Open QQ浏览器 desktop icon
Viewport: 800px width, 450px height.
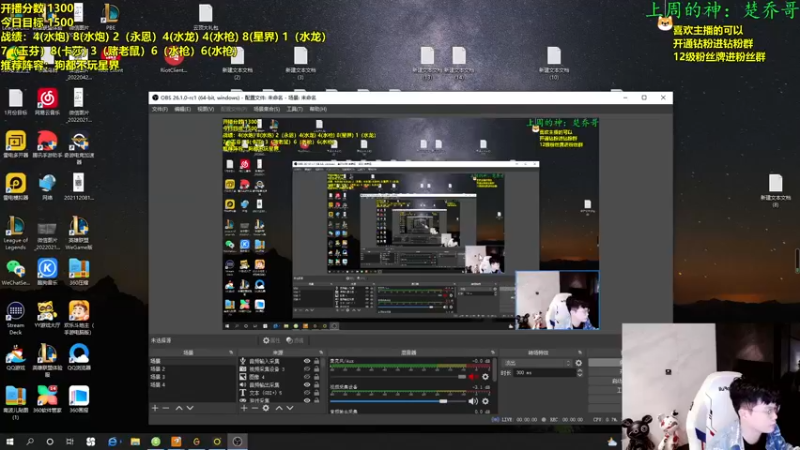[x=79, y=356]
